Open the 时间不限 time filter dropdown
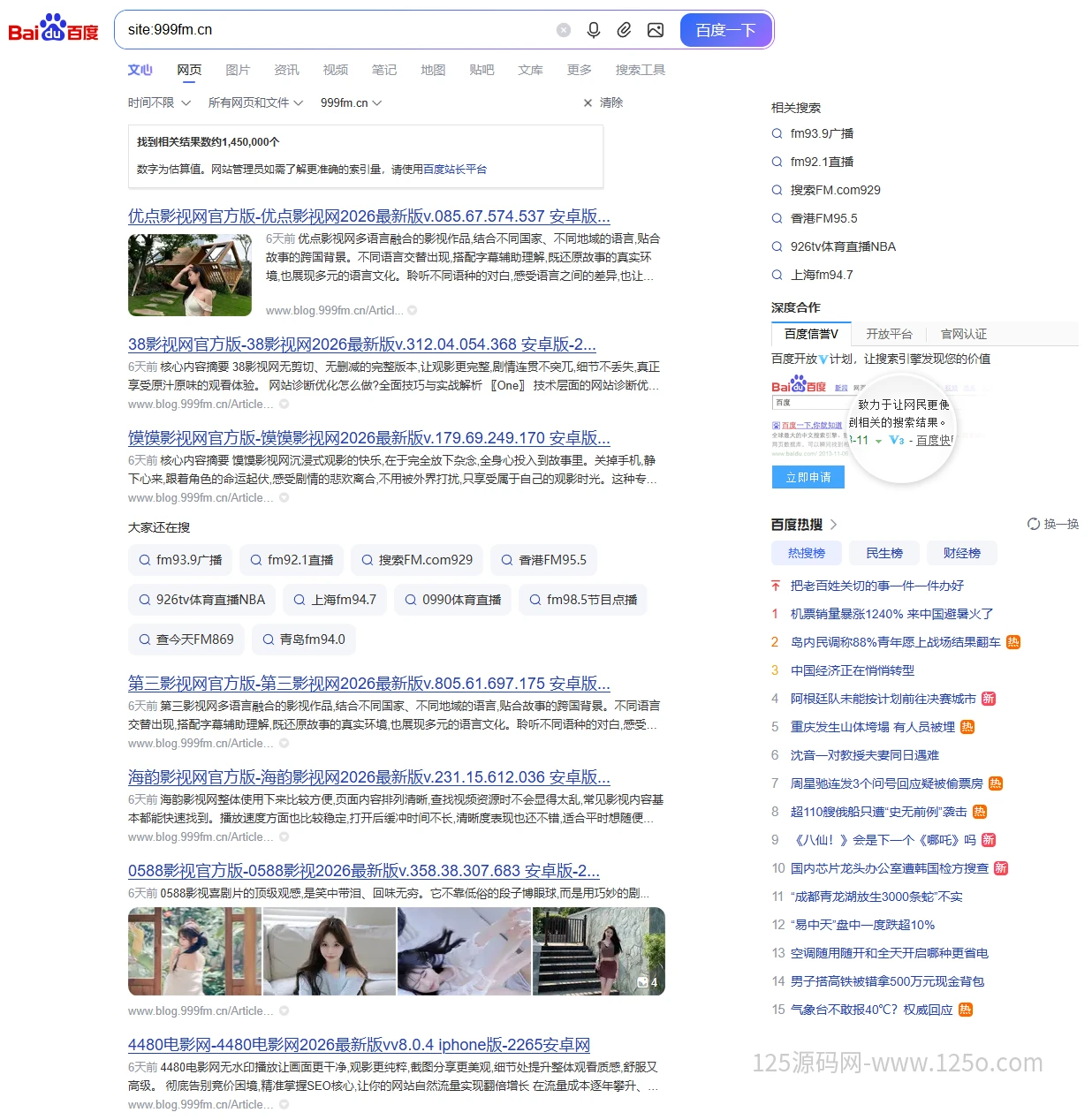1092x1120 pixels. pos(159,102)
